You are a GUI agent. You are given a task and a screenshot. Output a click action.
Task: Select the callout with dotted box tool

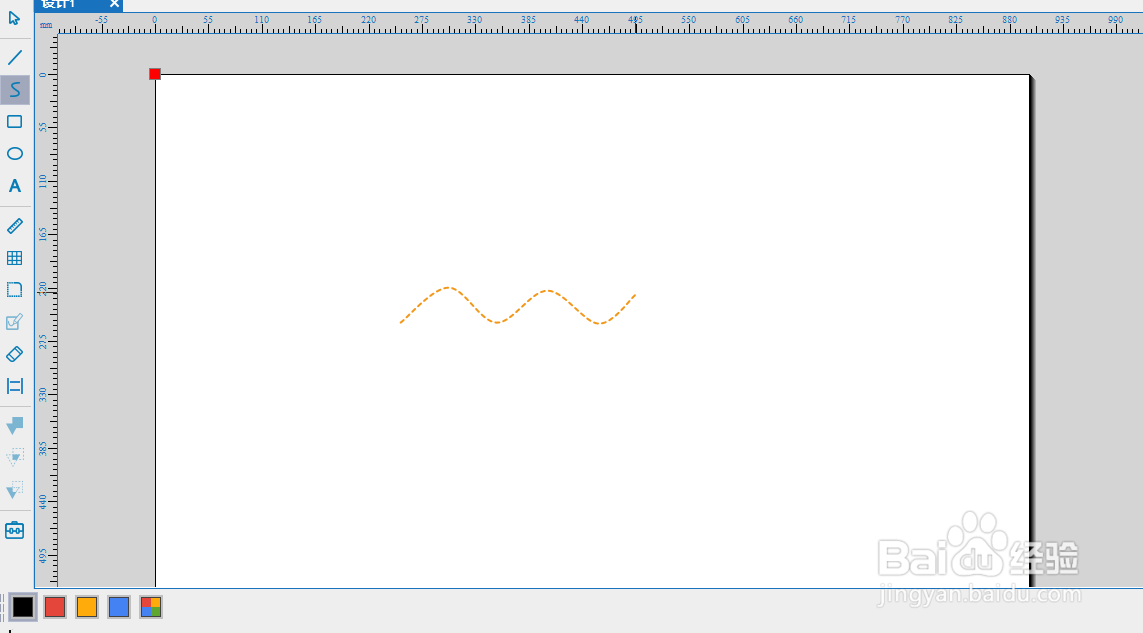click(15, 489)
